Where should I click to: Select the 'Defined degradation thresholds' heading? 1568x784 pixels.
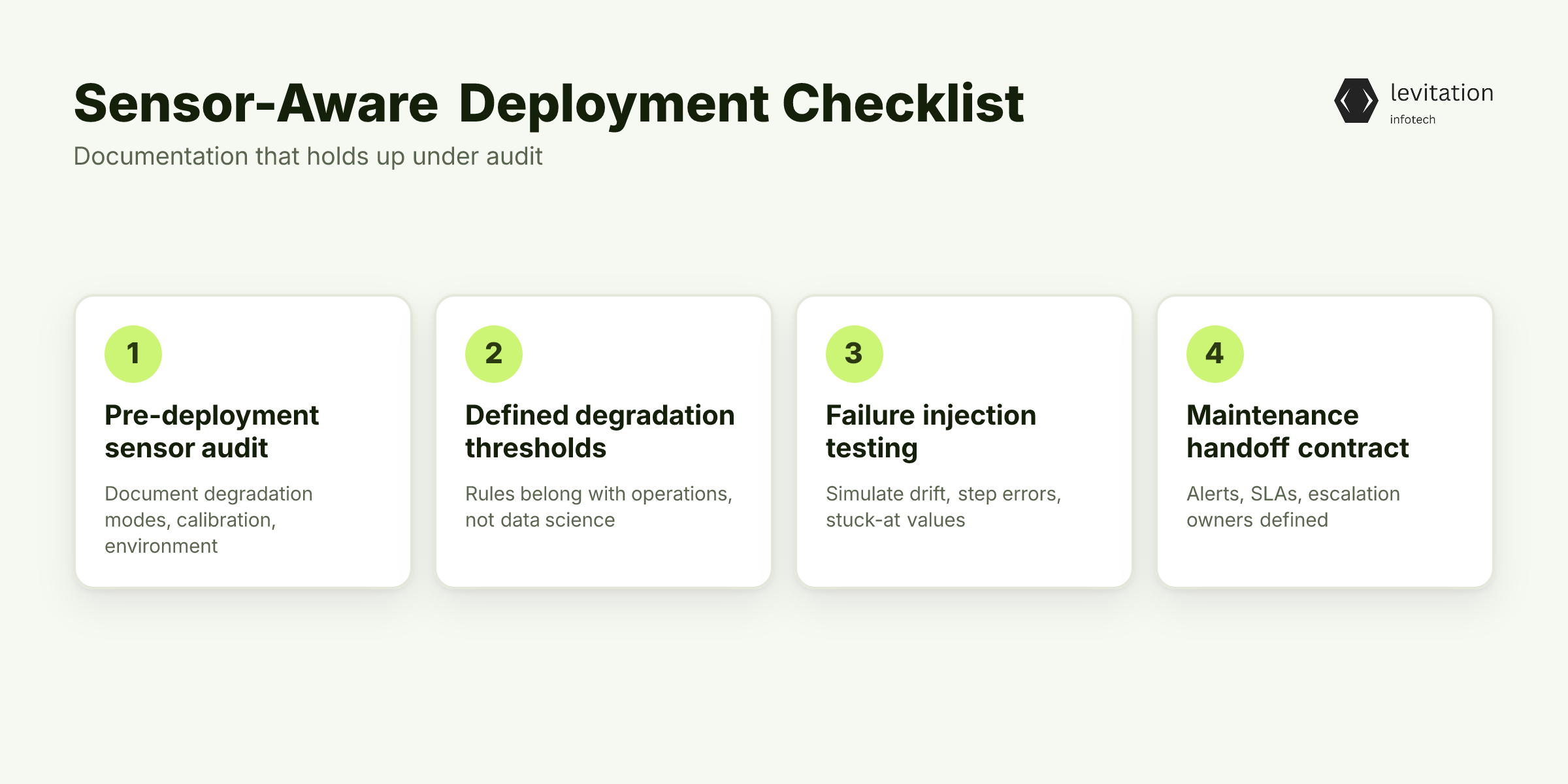pyautogui.click(x=600, y=432)
